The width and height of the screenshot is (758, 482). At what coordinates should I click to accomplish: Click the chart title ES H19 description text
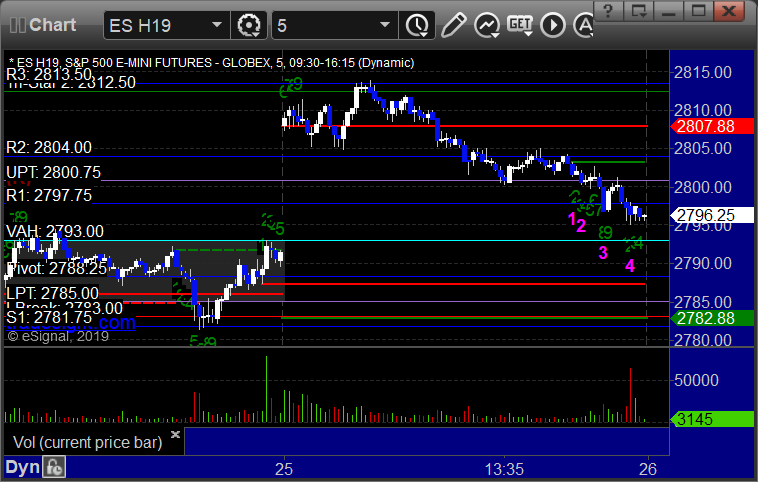(x=212, y=63)
